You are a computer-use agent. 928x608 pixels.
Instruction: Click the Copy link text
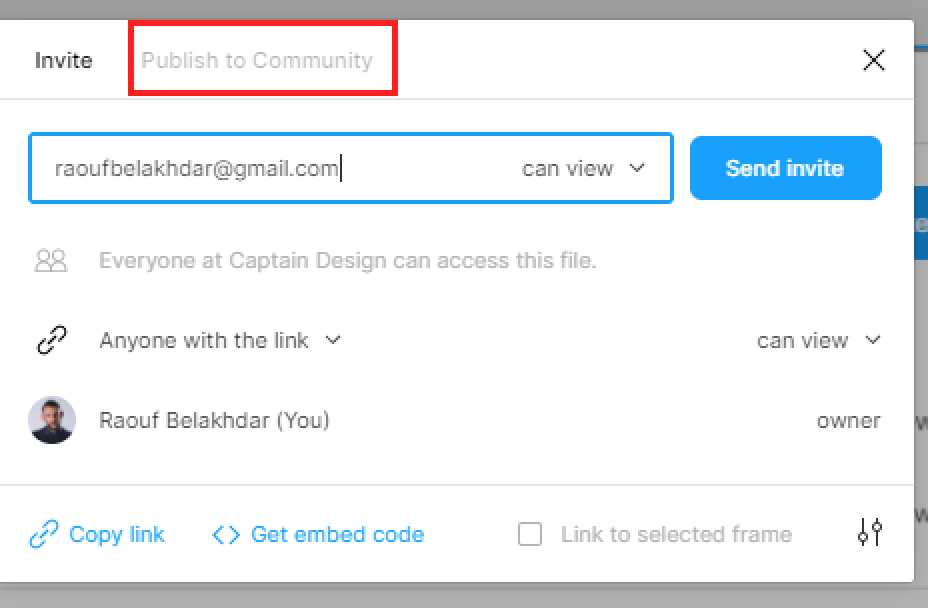(x=117, y=535)
